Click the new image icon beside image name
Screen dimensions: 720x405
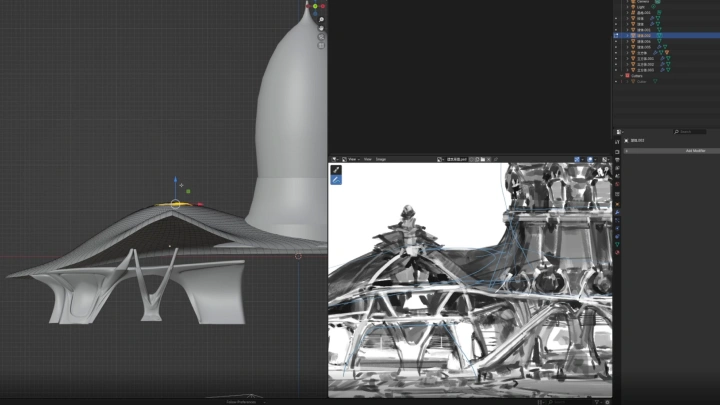pos(477,159)
